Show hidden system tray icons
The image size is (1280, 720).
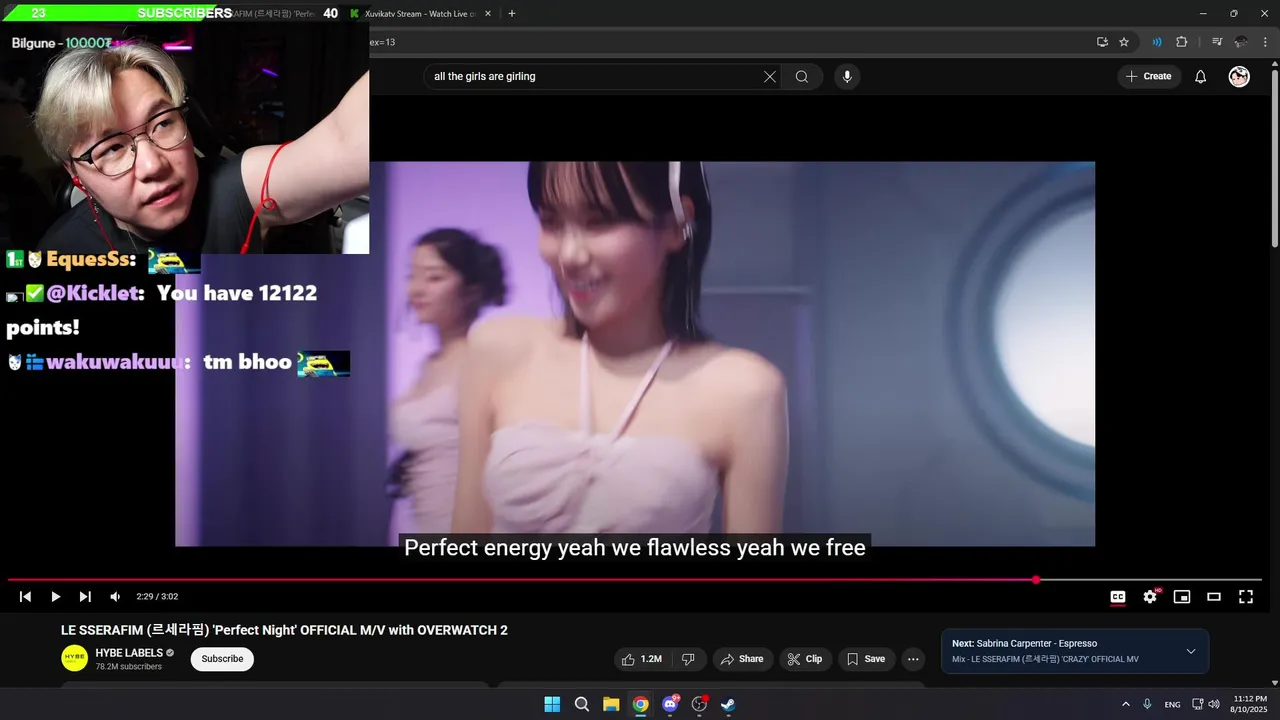tap(1126, 704)
